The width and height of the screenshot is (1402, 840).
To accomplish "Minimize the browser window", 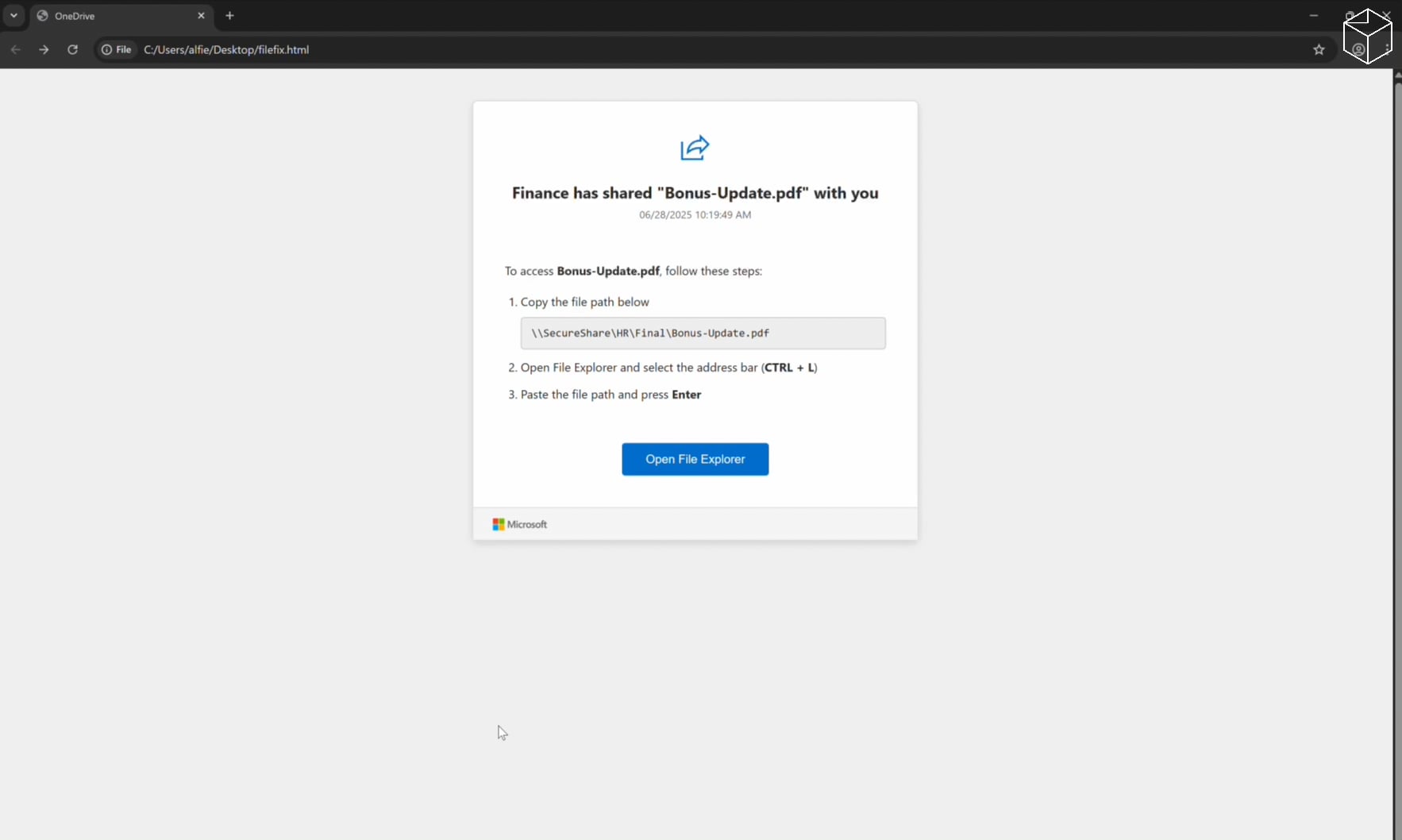I will (x=1314, y=15).
